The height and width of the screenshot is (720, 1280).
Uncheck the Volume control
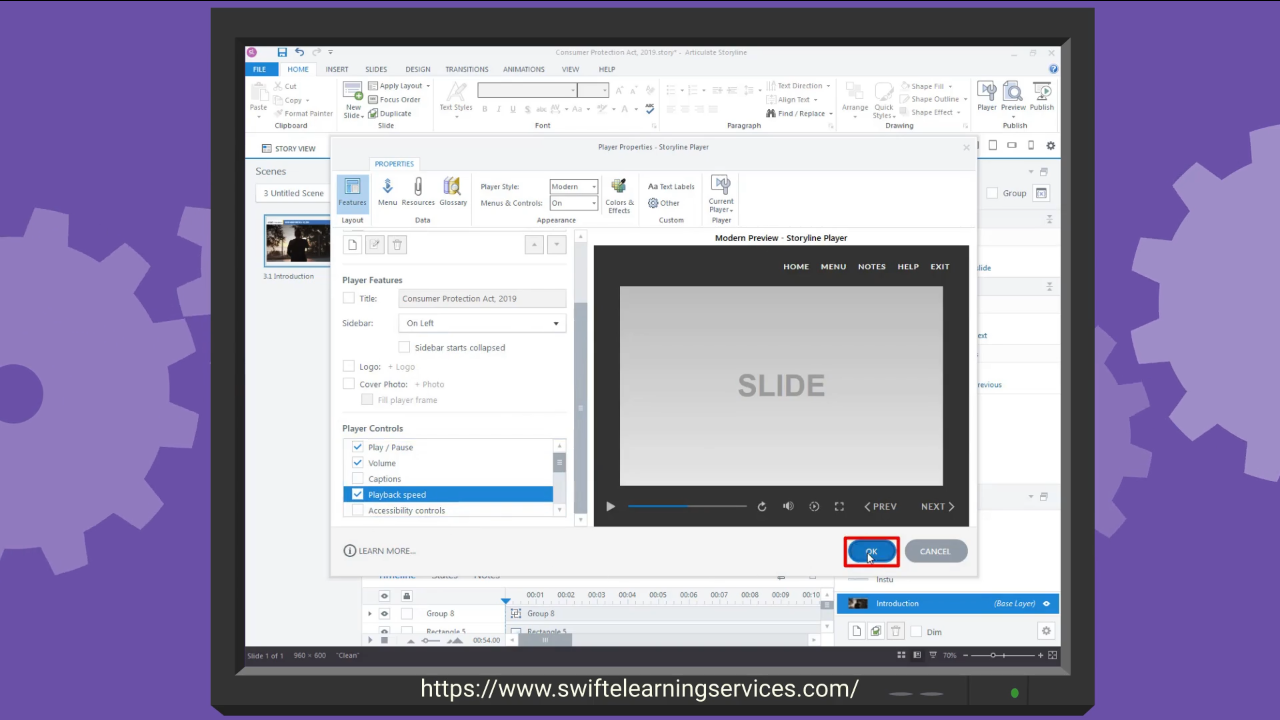[x=358, y=463]
